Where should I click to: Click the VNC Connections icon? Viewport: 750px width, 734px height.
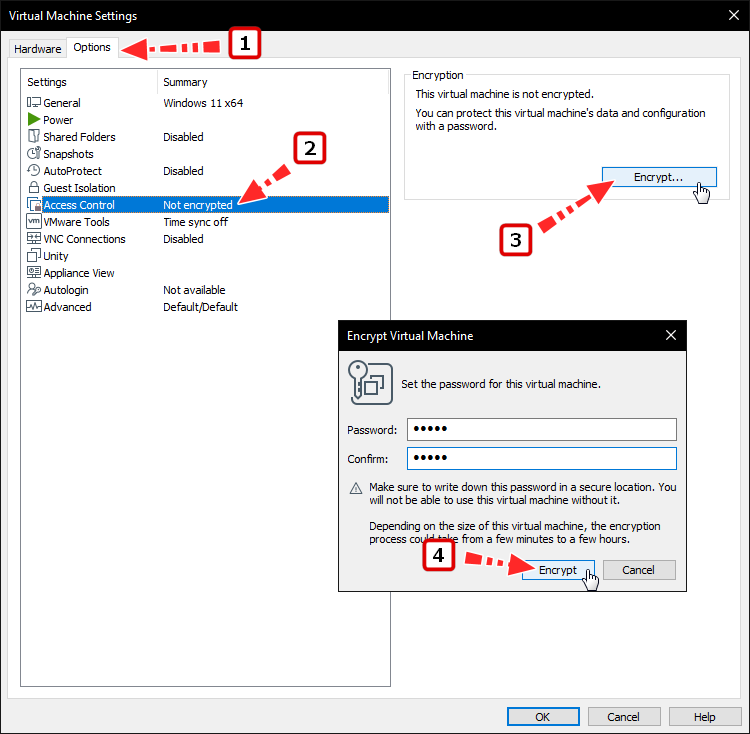point(33,238)
